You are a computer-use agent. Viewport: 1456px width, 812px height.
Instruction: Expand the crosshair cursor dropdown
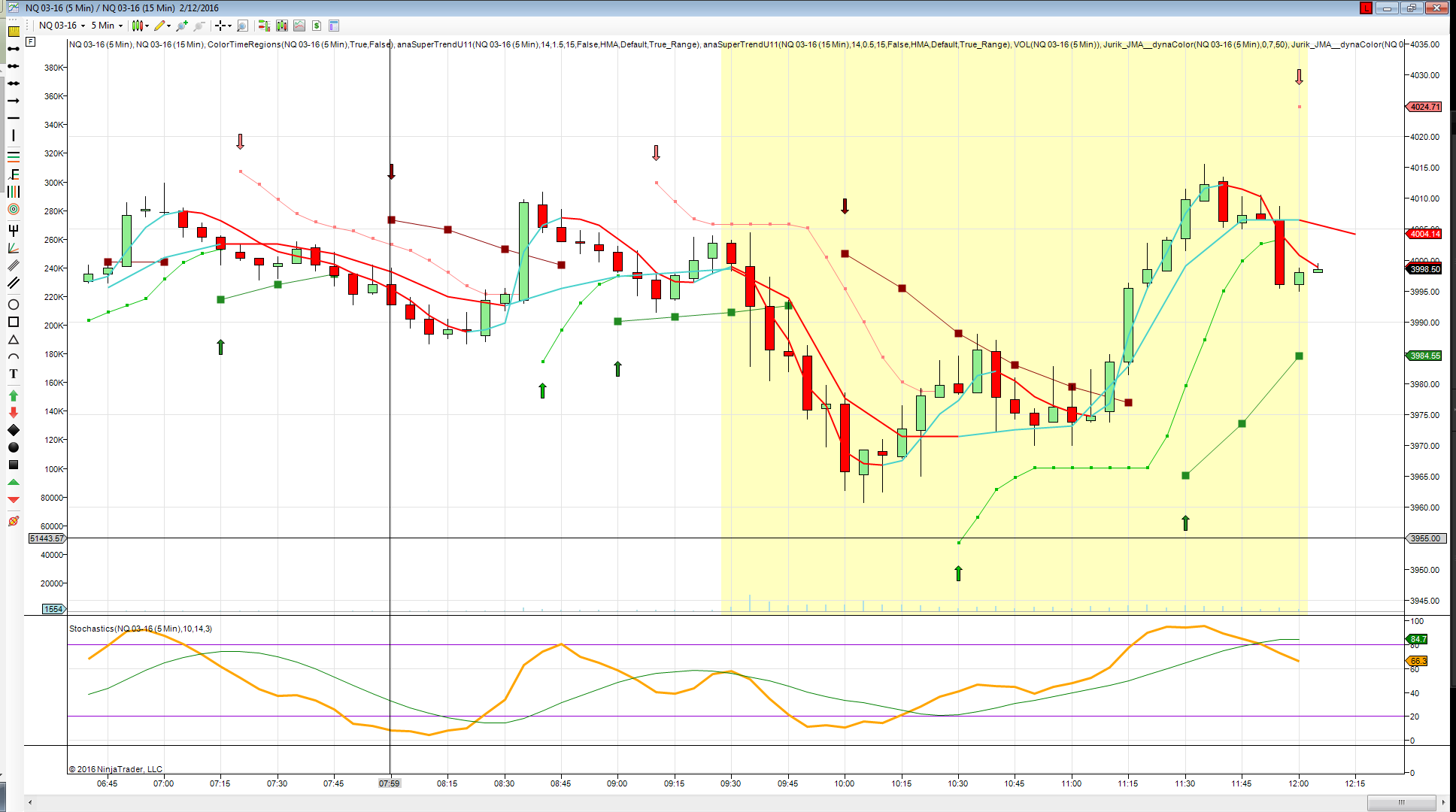coord(229,26)
